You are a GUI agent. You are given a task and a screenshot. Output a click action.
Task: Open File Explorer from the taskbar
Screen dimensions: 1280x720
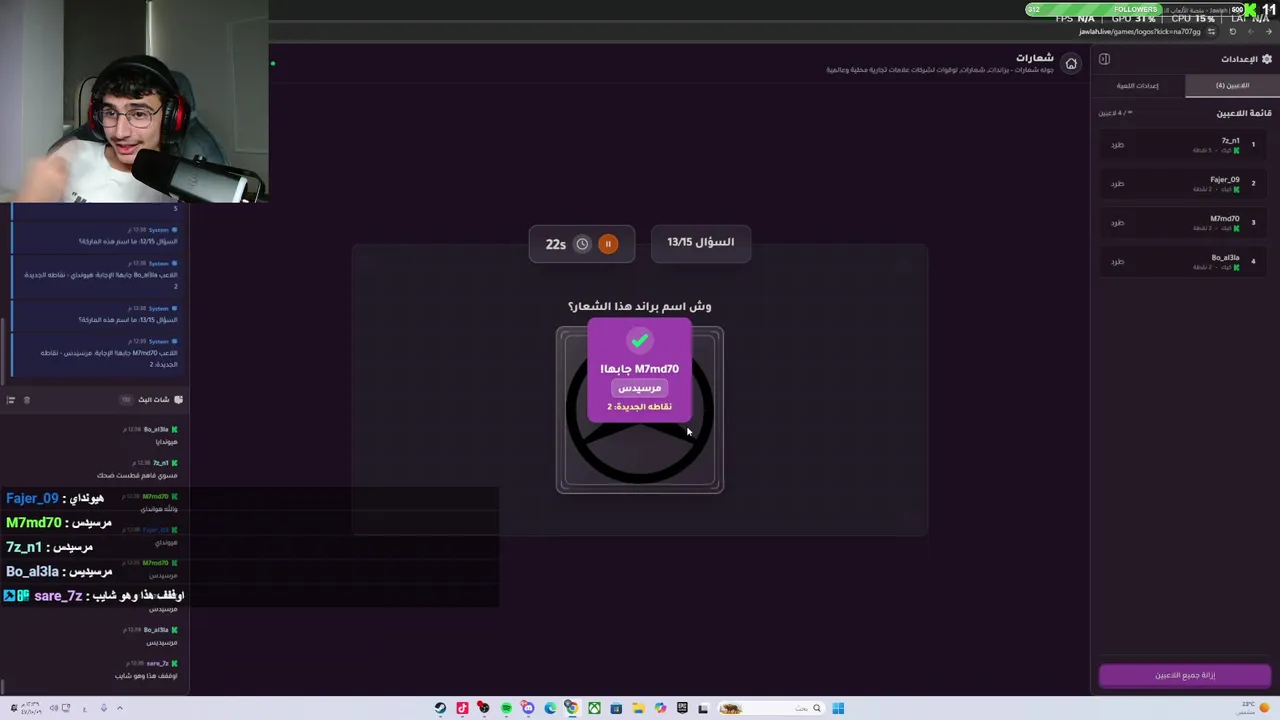point(638,708)
